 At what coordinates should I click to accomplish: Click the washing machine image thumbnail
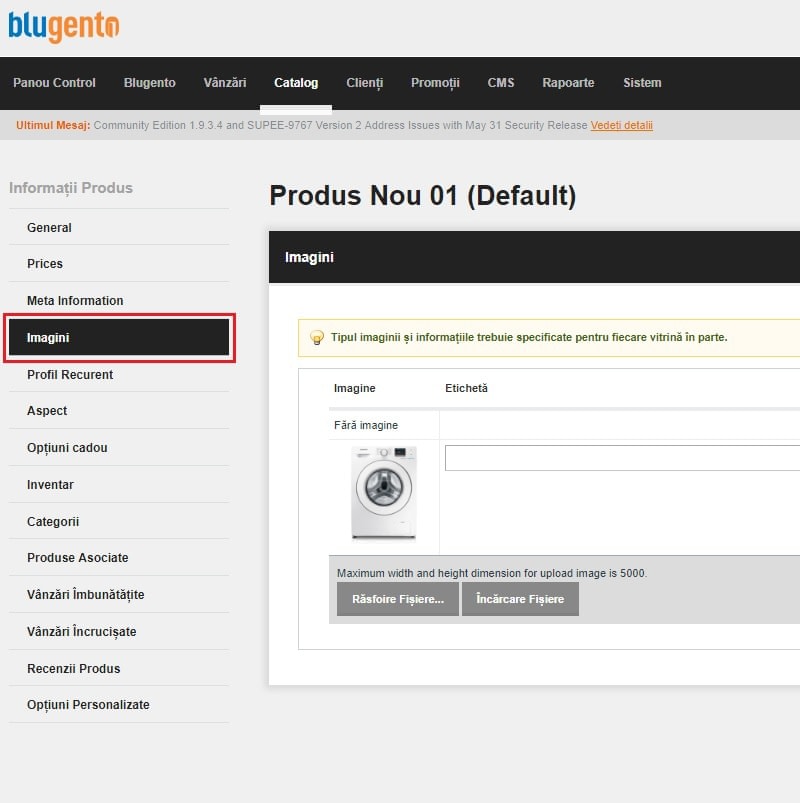tap(384, 493)
